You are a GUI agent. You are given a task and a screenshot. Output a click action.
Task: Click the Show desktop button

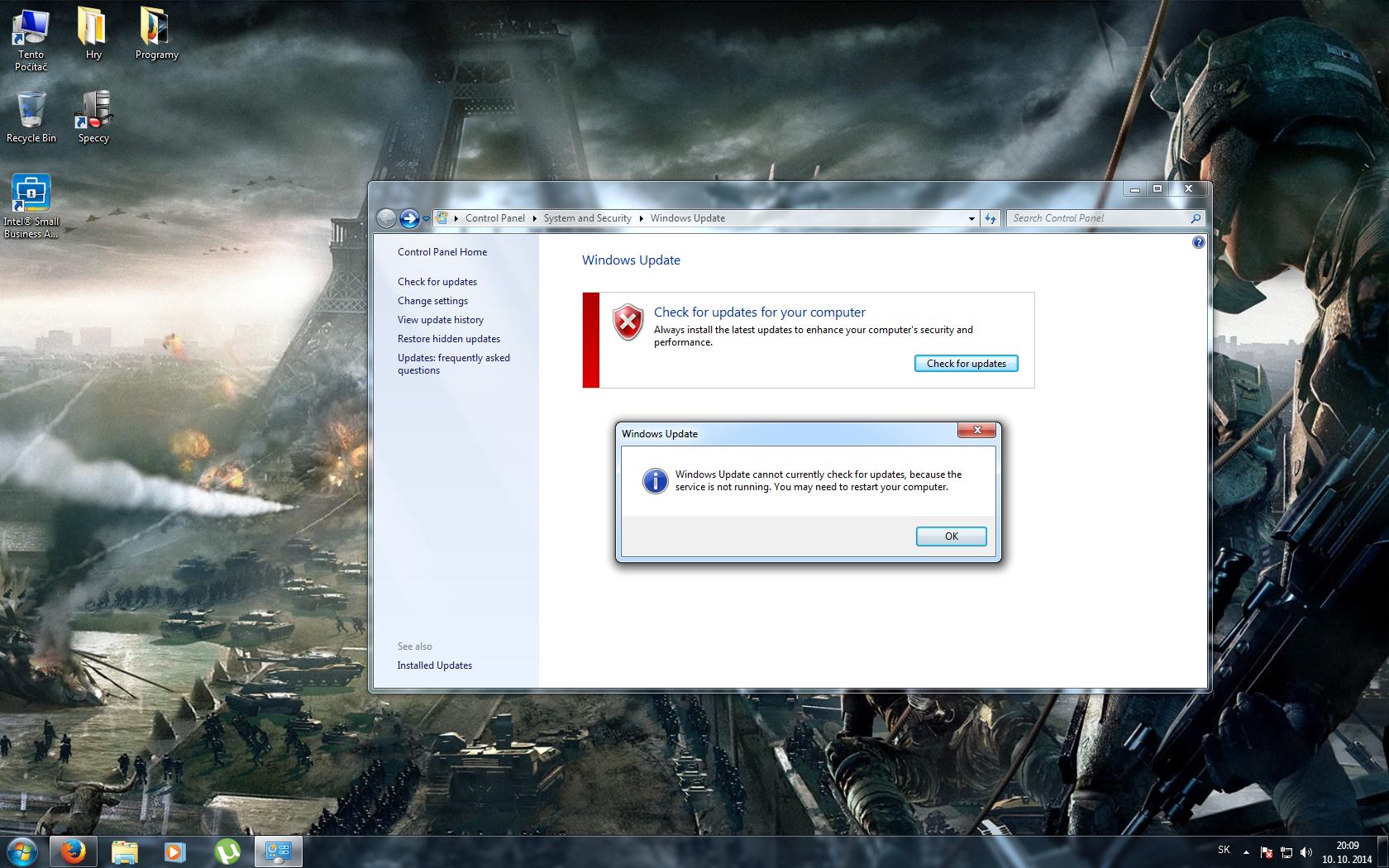pos(1383,852)
